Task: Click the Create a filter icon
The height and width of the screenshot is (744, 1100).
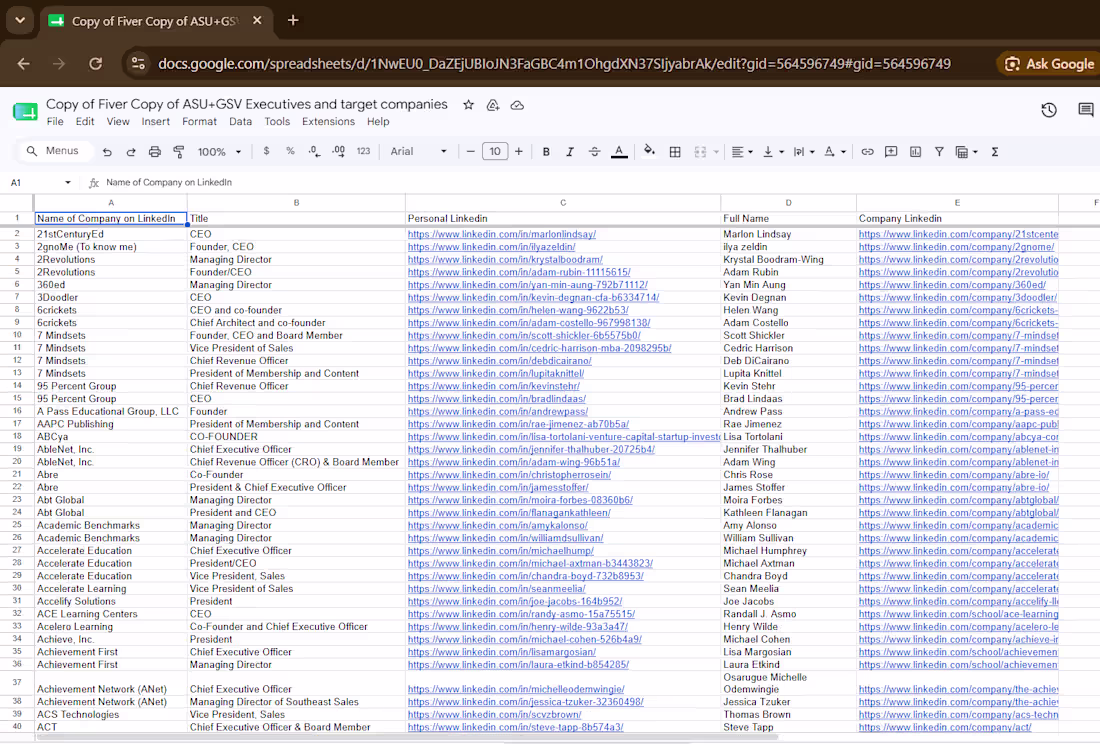Action: [x=939, y=151]
